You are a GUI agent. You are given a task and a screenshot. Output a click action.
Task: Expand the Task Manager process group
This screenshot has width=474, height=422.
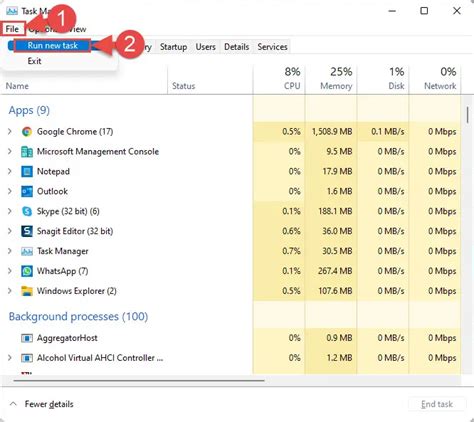[10, 251]
